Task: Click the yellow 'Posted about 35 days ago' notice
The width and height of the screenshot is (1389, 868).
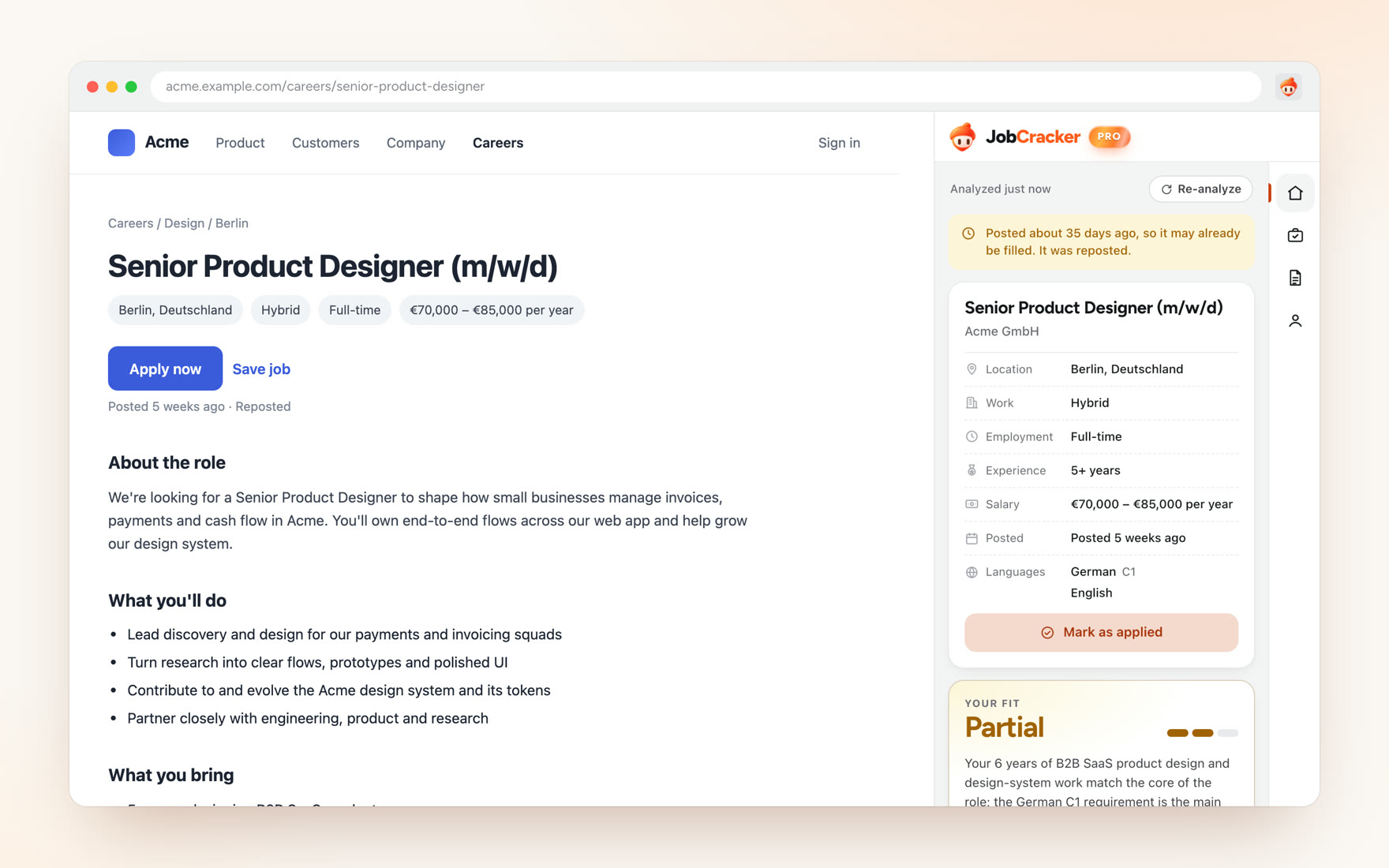Action: tap(1101, 242)
